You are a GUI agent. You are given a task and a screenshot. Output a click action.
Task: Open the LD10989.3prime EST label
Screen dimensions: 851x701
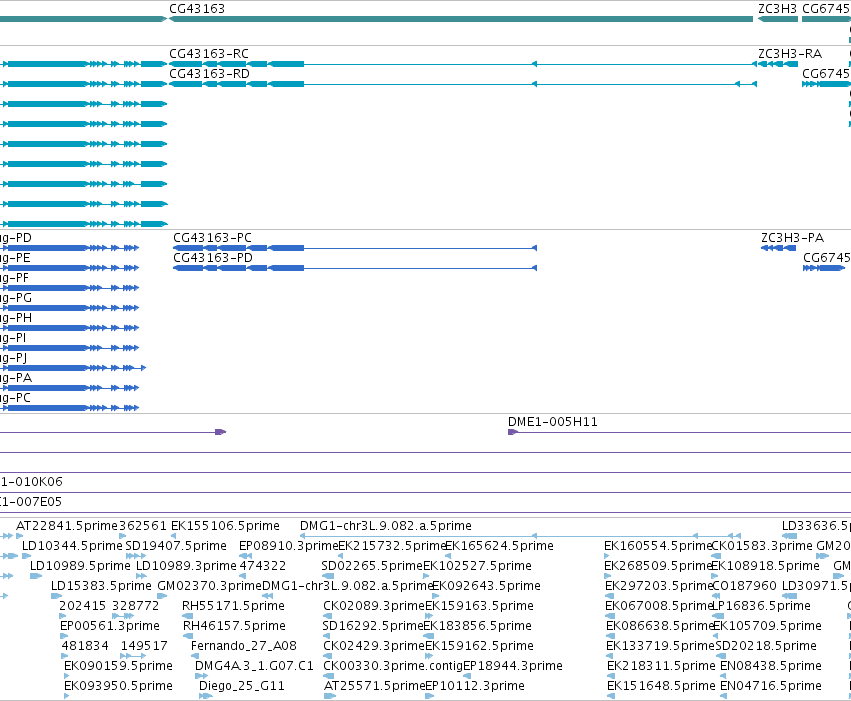pyautogui.click(x=186, y=566)
